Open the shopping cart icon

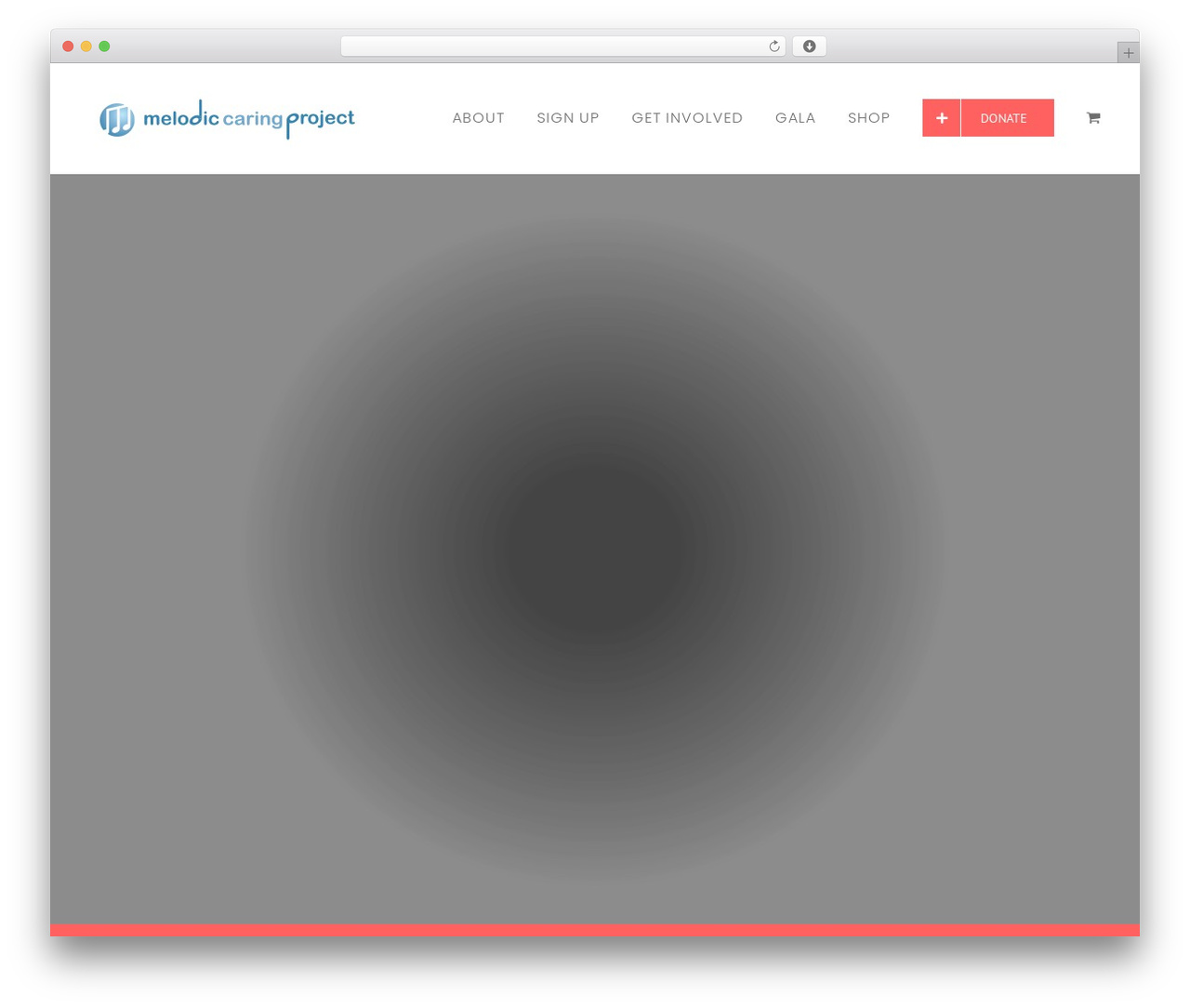[1093, 117]
